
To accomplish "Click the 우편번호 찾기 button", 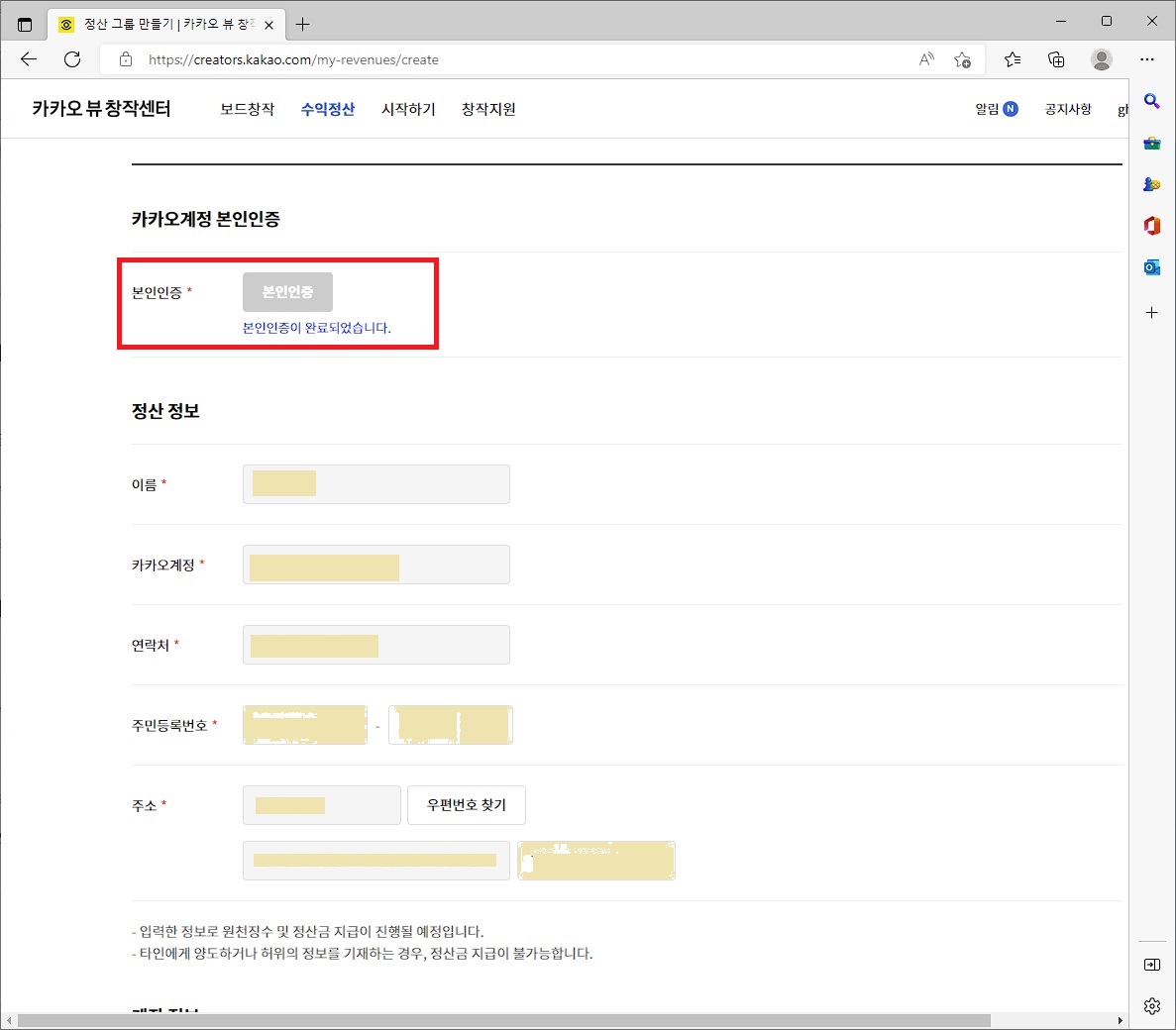I will pos(467,805).
